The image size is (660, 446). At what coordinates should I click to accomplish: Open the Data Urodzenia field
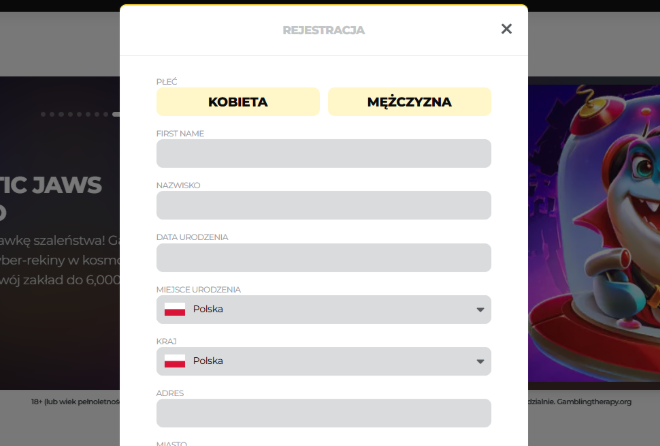pos(323,258)
